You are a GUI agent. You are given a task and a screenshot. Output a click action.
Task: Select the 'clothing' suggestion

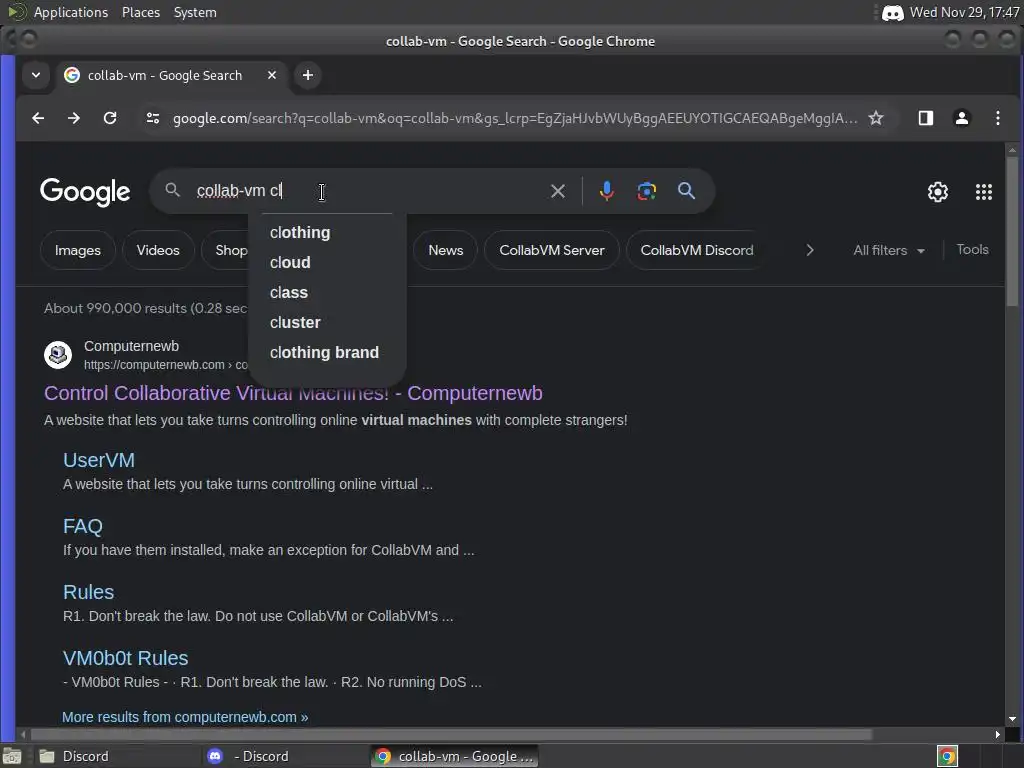point(327,232)
